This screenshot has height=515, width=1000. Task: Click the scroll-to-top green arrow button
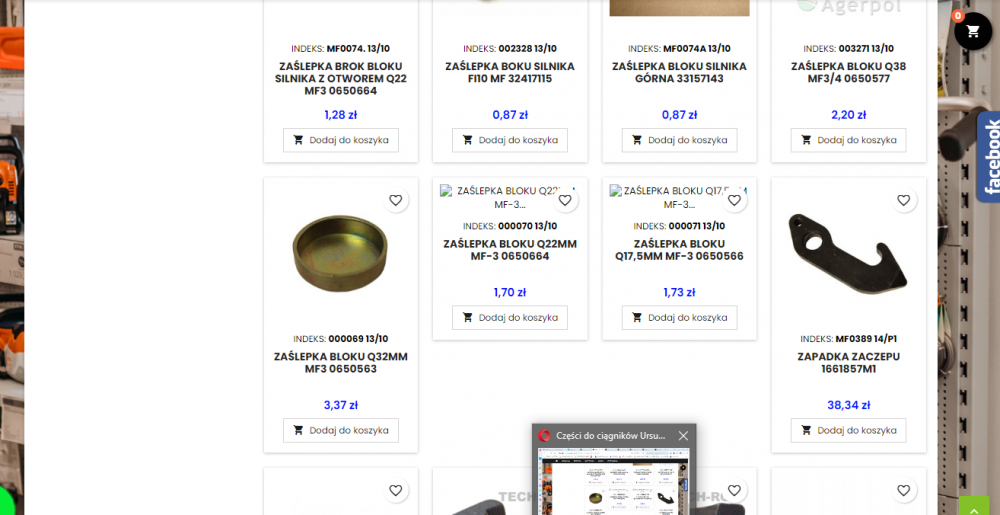974,505
